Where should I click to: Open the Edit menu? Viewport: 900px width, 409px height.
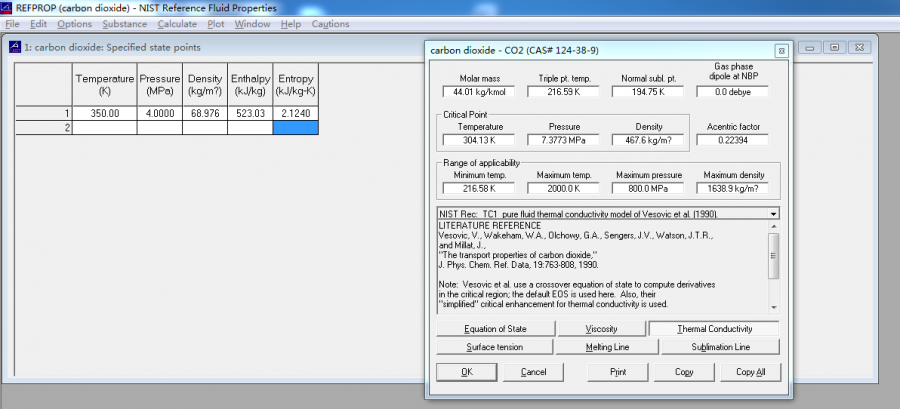[38, 24]
